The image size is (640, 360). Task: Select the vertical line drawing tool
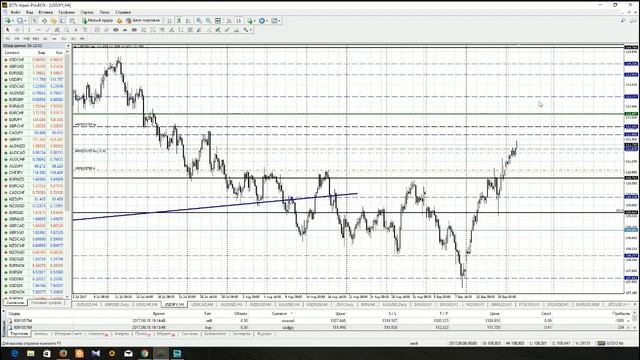click(29, 30)
